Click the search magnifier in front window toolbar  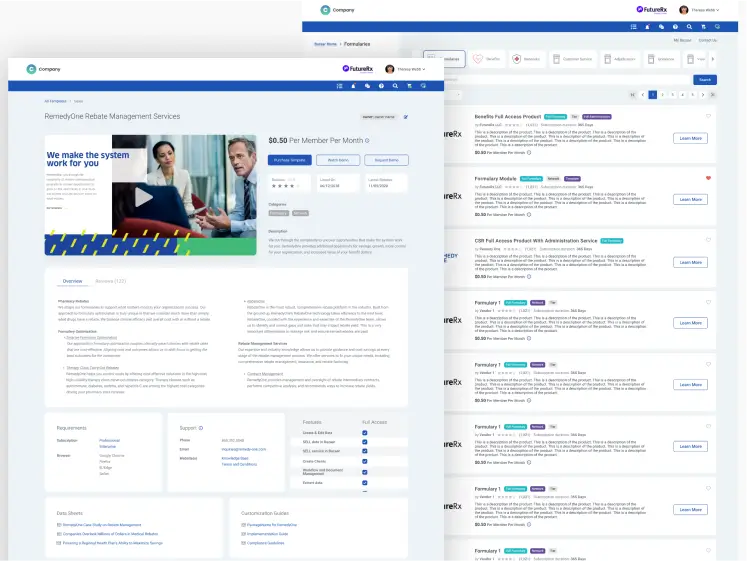(395, 86)
